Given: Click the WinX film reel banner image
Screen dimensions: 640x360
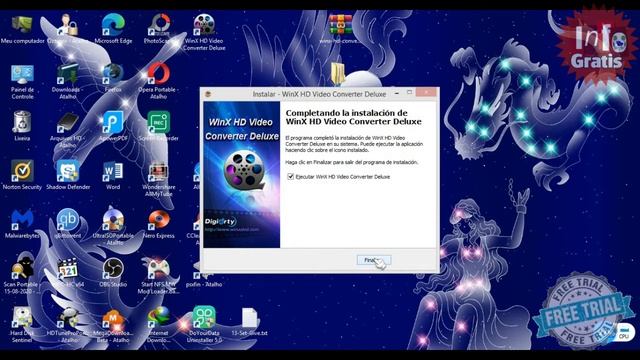Looking at the screenshot, I should (x=244, y=169).
